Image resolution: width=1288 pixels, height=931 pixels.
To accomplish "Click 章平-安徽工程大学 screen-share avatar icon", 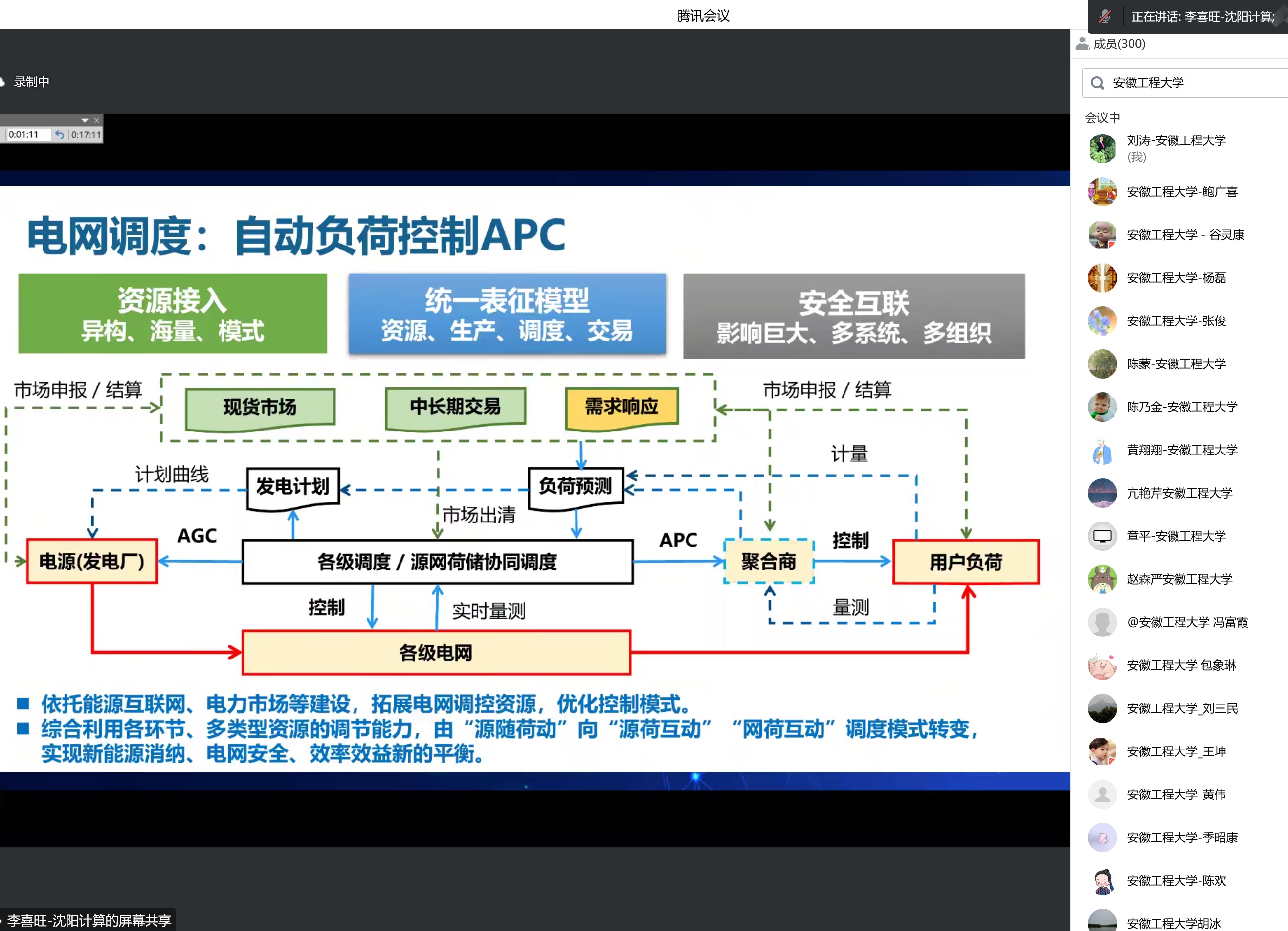I will 1102,536.
